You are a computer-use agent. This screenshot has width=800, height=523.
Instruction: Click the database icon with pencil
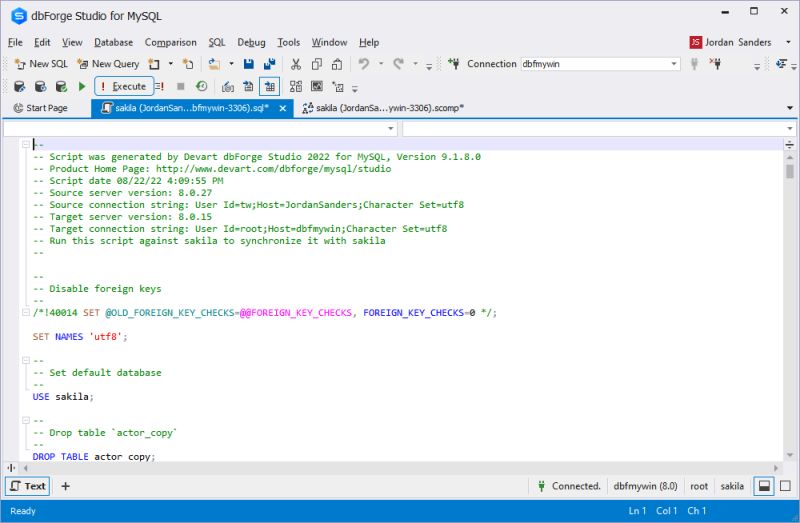pos(19,86)
